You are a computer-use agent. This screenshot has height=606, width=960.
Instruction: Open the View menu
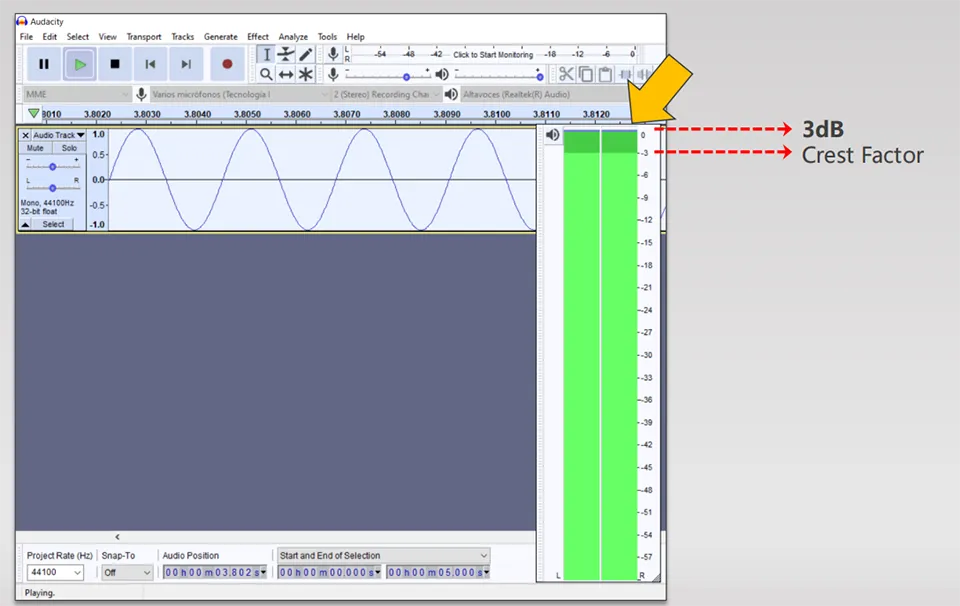pos(108,37)
